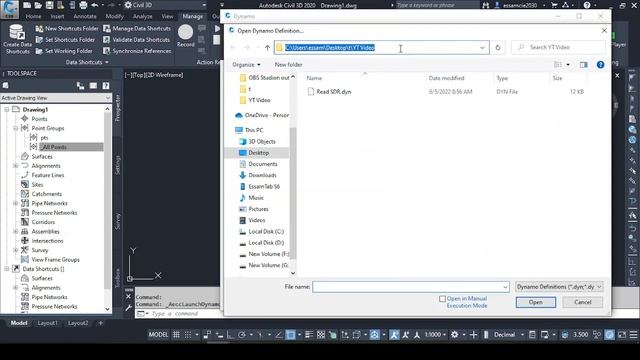Select Corridors in Toolspace tree

click(43, 222)
